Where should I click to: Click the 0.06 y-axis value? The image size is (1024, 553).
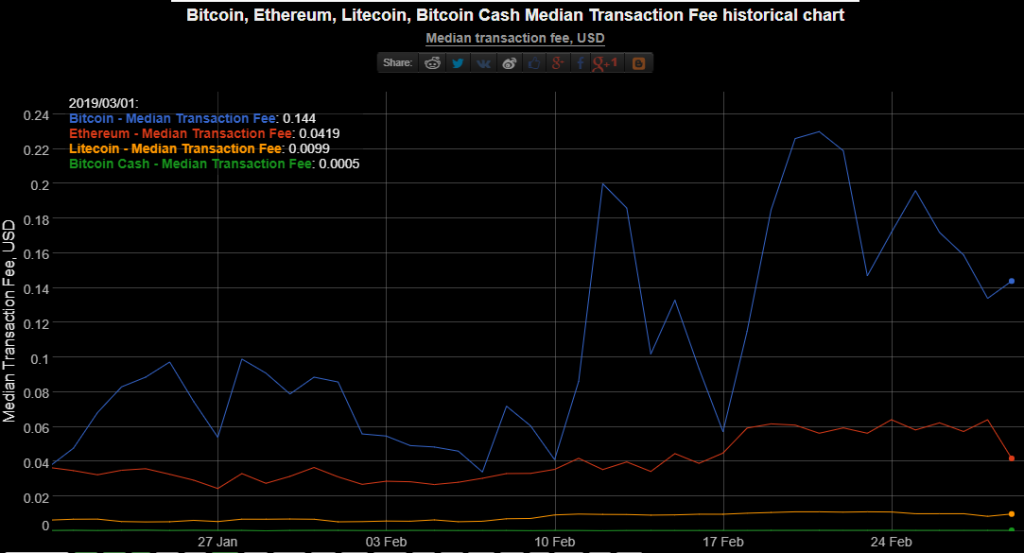(x=37, y=428)
